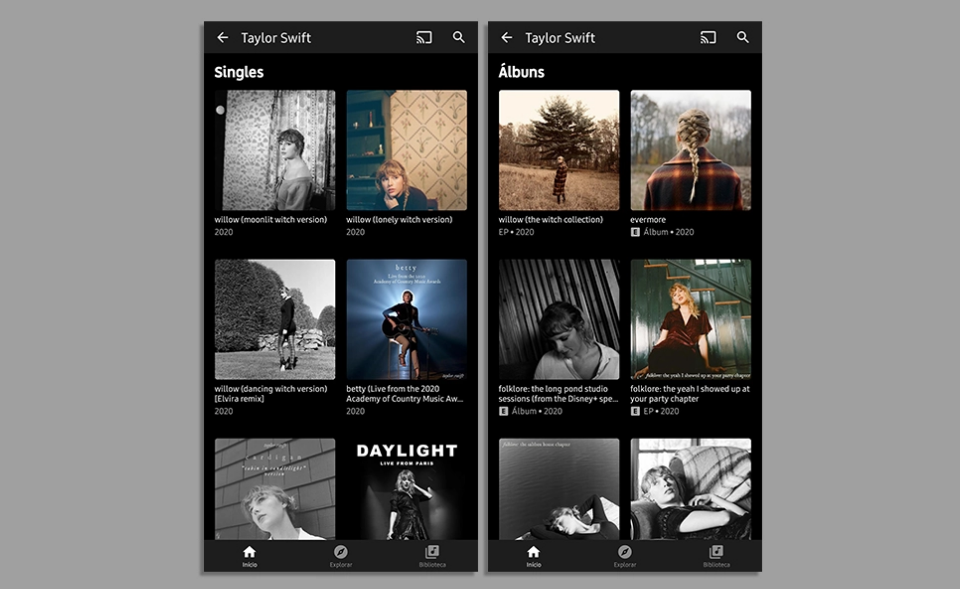Open search on the Álbuns screen

pos(743,37)
